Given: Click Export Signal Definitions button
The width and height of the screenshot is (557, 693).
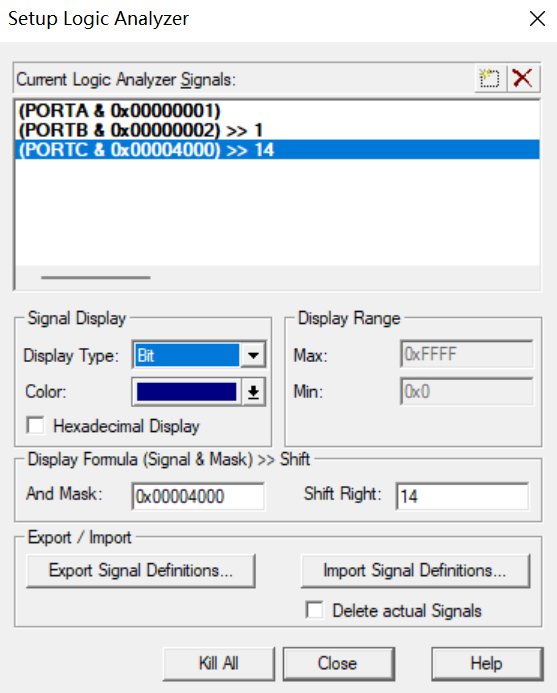Looking at the screenshot, I should tap(141, 571).
